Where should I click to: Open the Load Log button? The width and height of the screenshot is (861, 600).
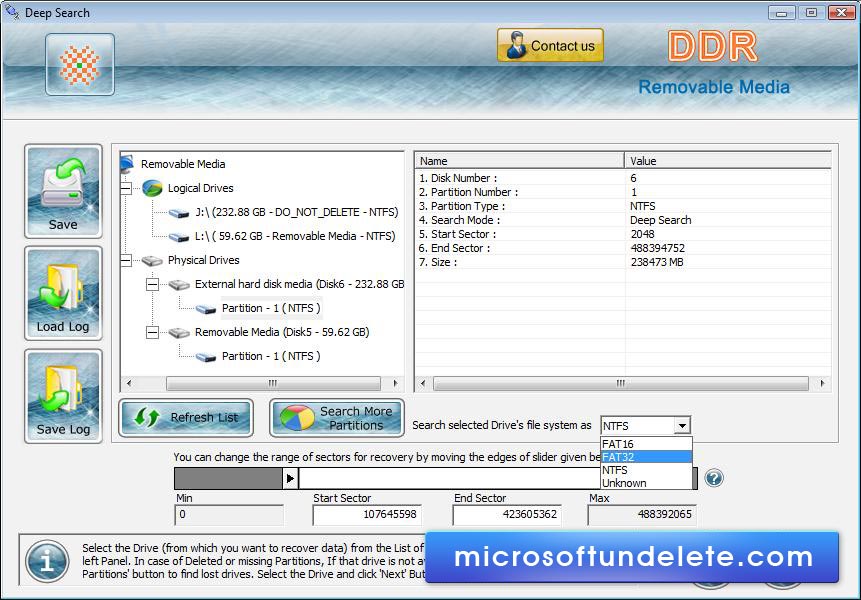[63, 293]
